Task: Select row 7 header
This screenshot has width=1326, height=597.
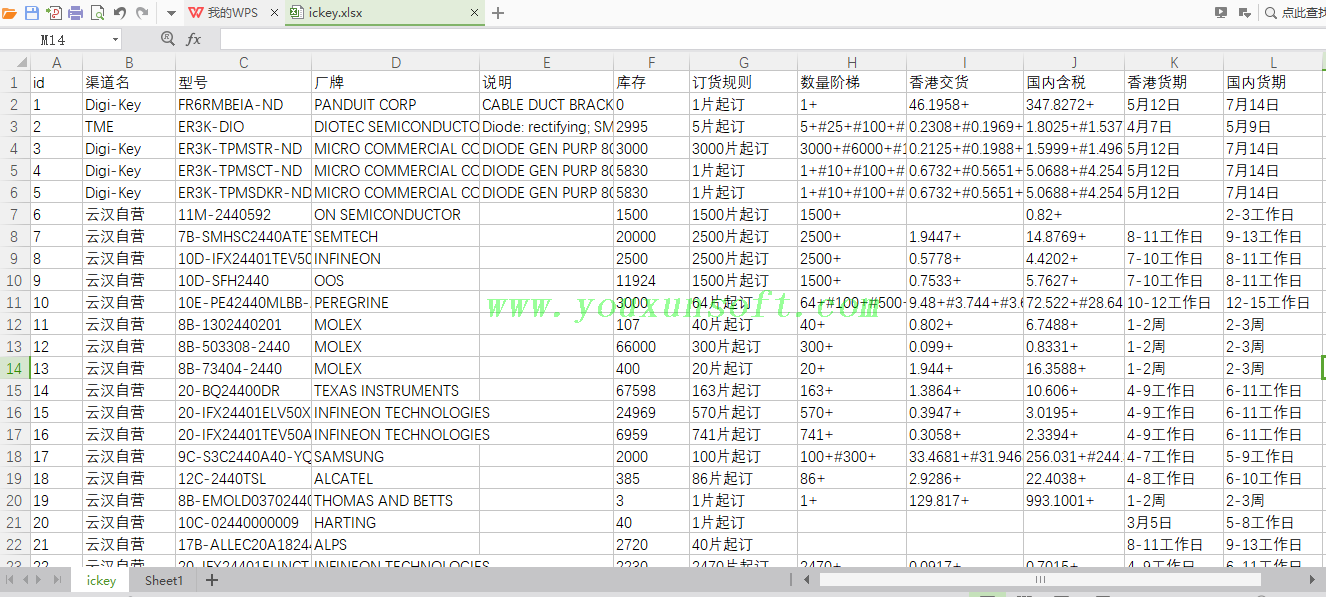Action: (14, 214)
